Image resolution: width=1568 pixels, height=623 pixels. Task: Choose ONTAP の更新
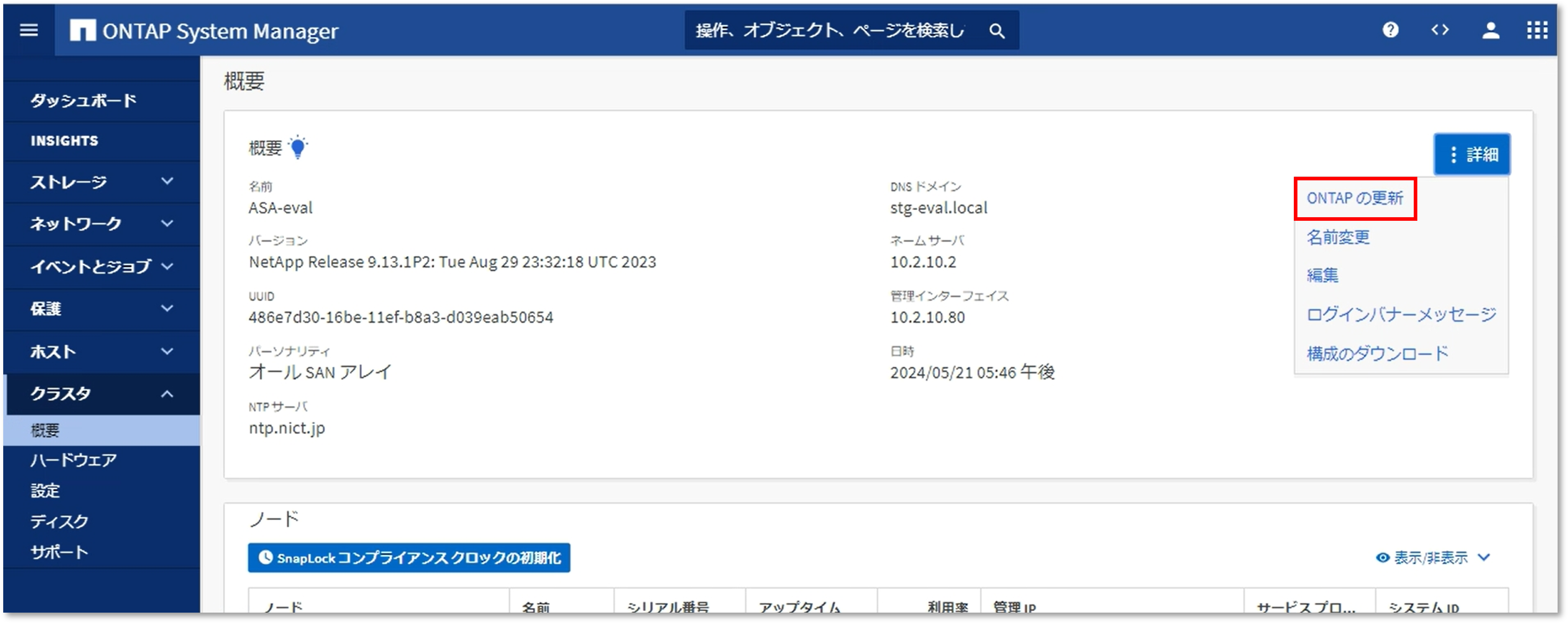(1354, 198)
